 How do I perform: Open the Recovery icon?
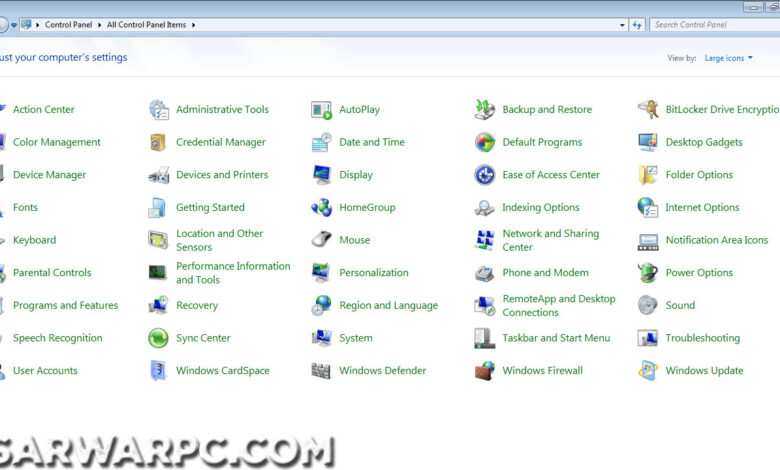tap(159, 305)
